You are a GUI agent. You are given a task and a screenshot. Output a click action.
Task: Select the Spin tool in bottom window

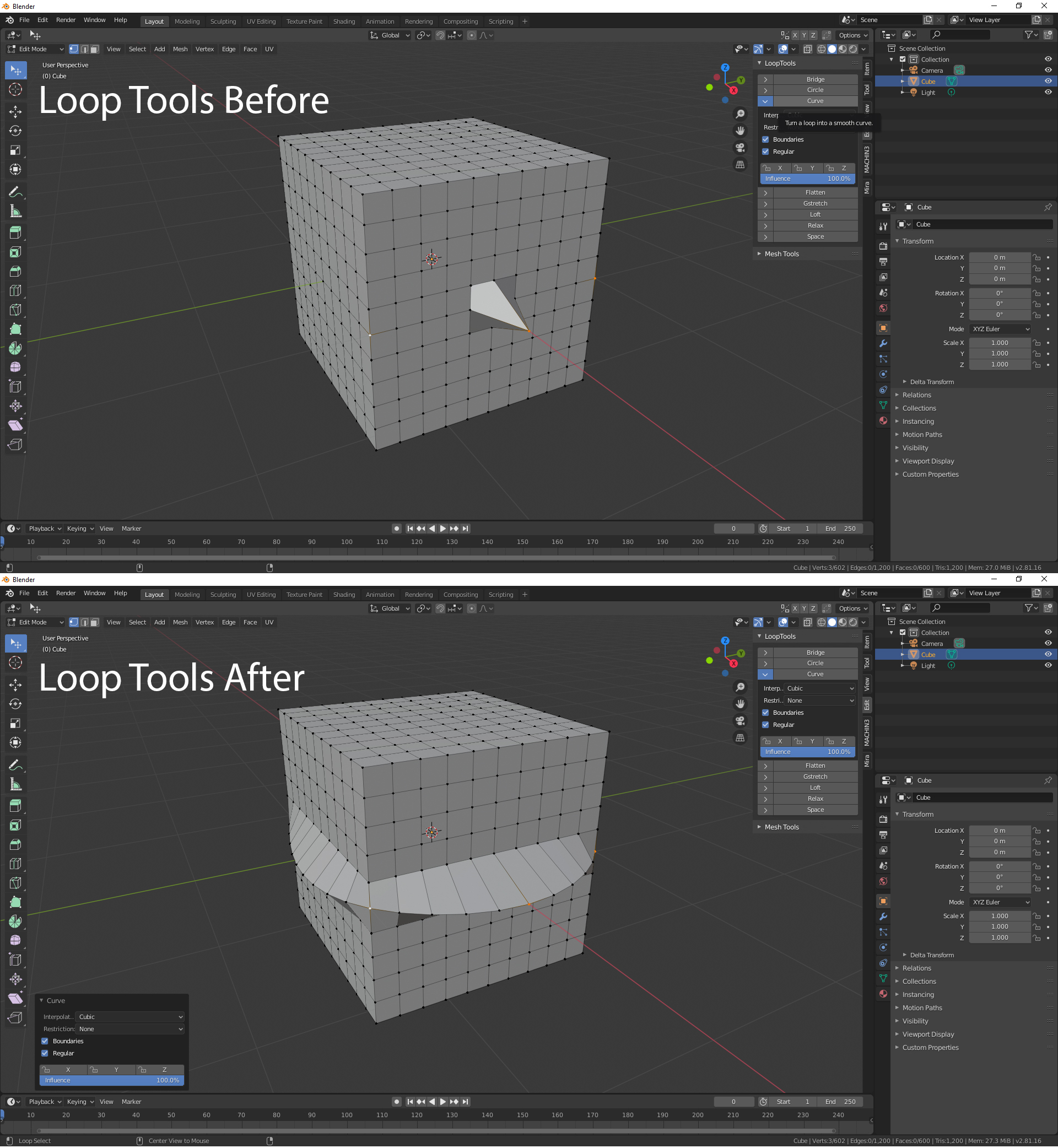pos(15,921)
